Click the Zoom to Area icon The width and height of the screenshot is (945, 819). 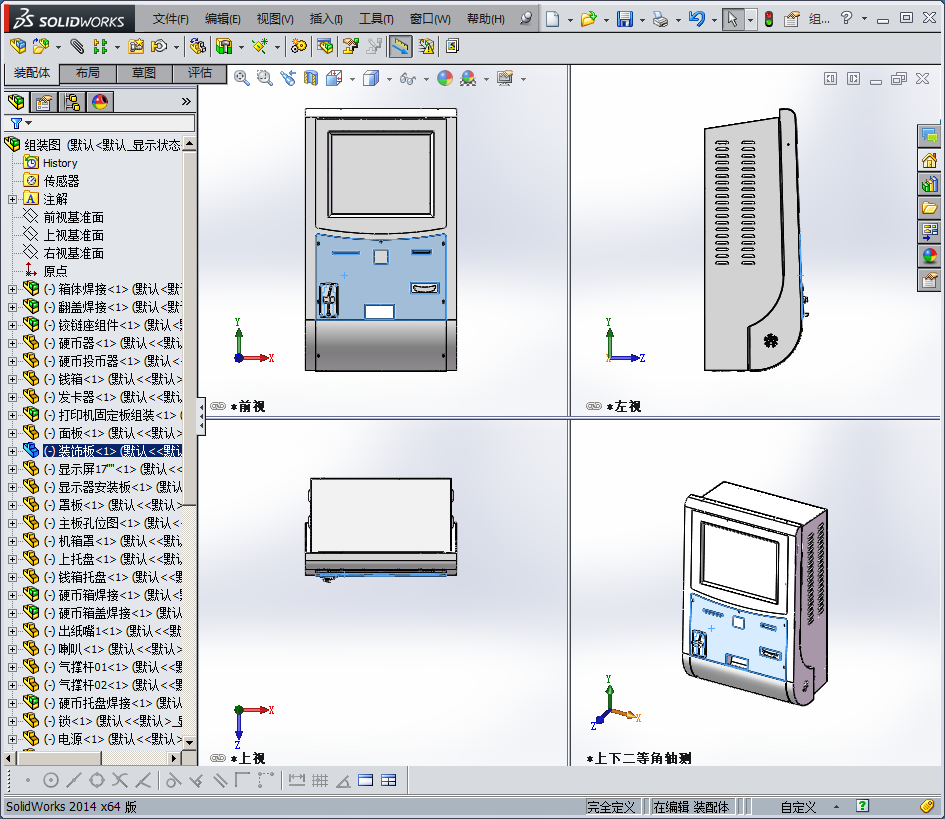click(265, 78)
